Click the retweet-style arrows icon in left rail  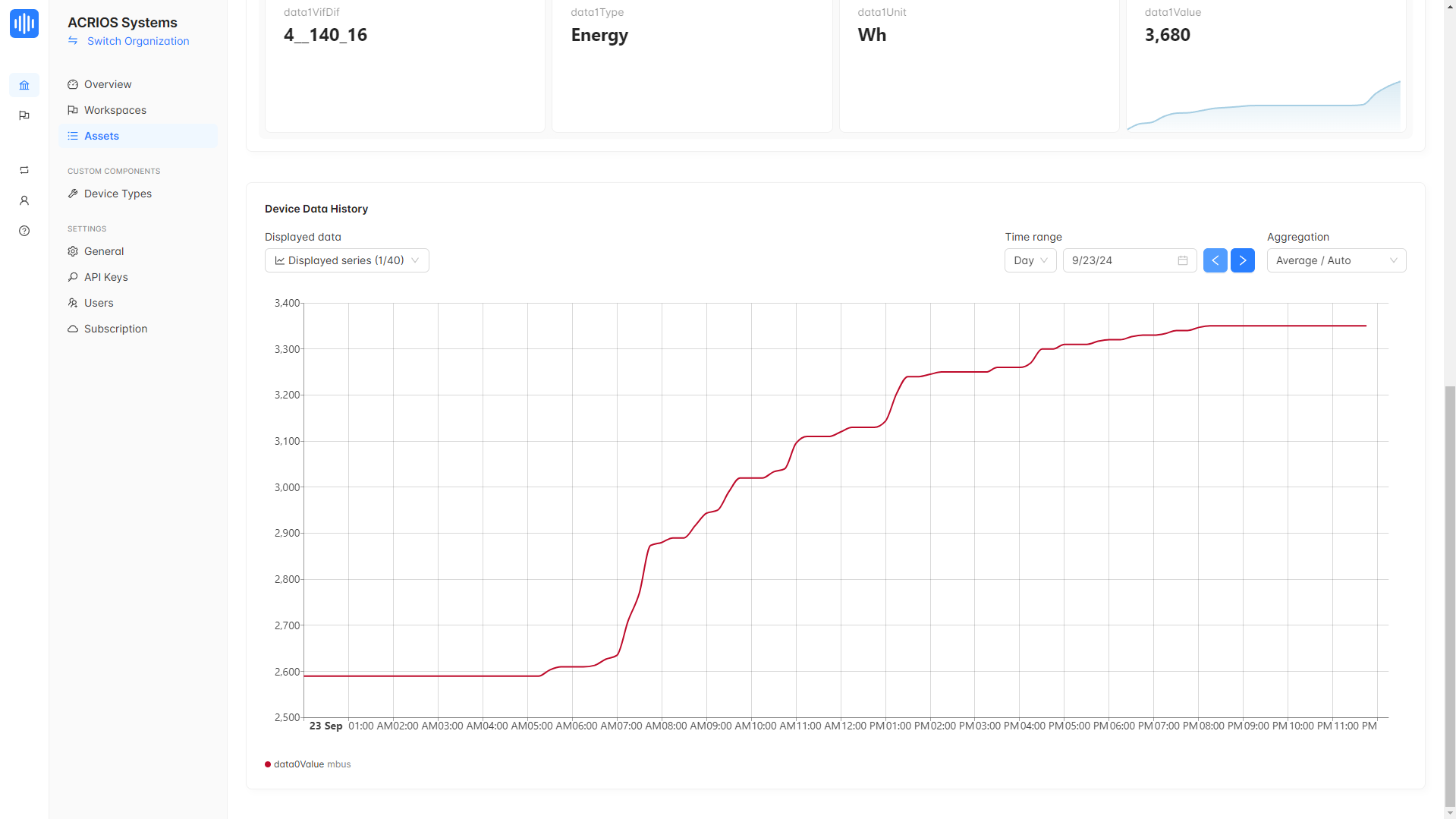[24, 170]
